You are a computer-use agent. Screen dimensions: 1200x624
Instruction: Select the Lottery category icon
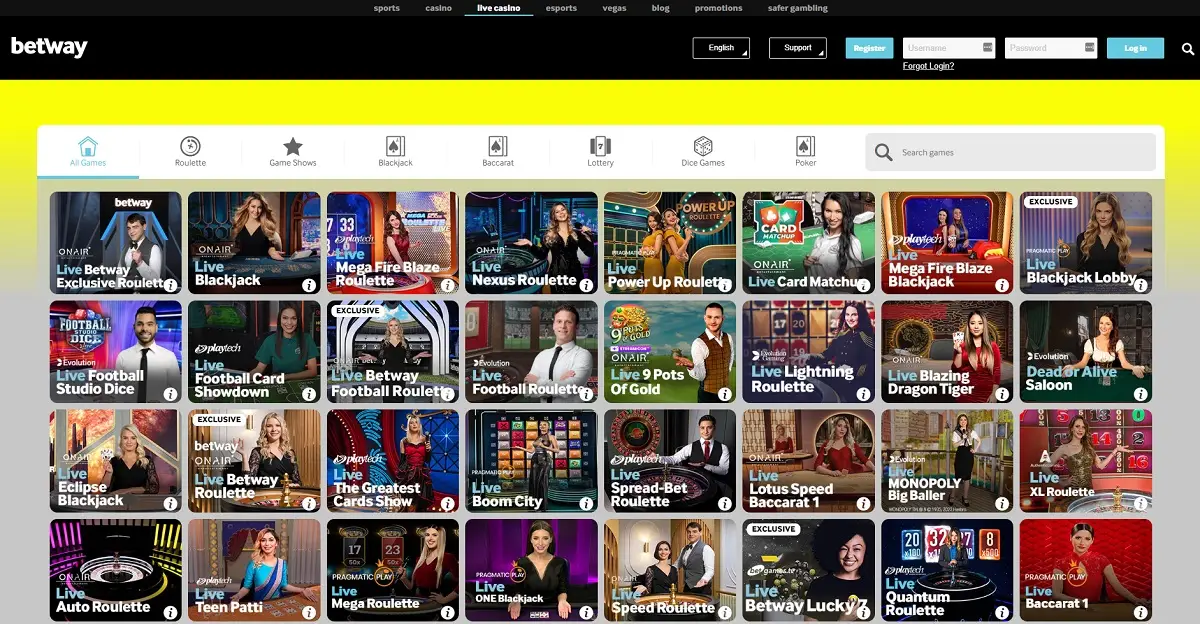[600, 146]
